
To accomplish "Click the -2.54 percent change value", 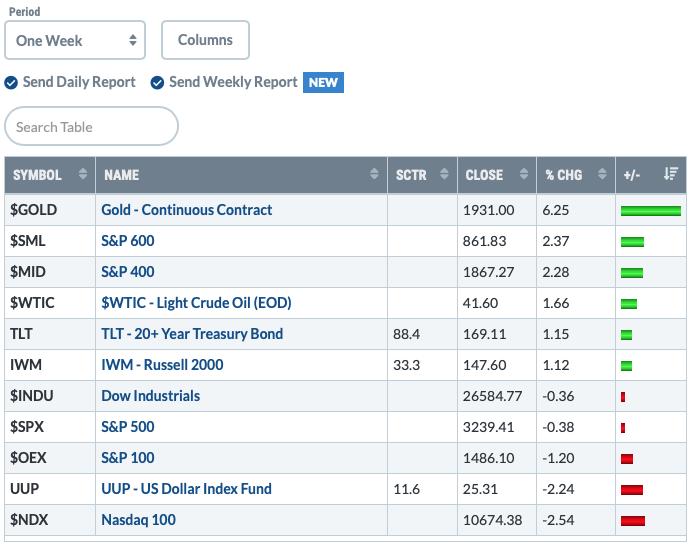I will (558, 520).
